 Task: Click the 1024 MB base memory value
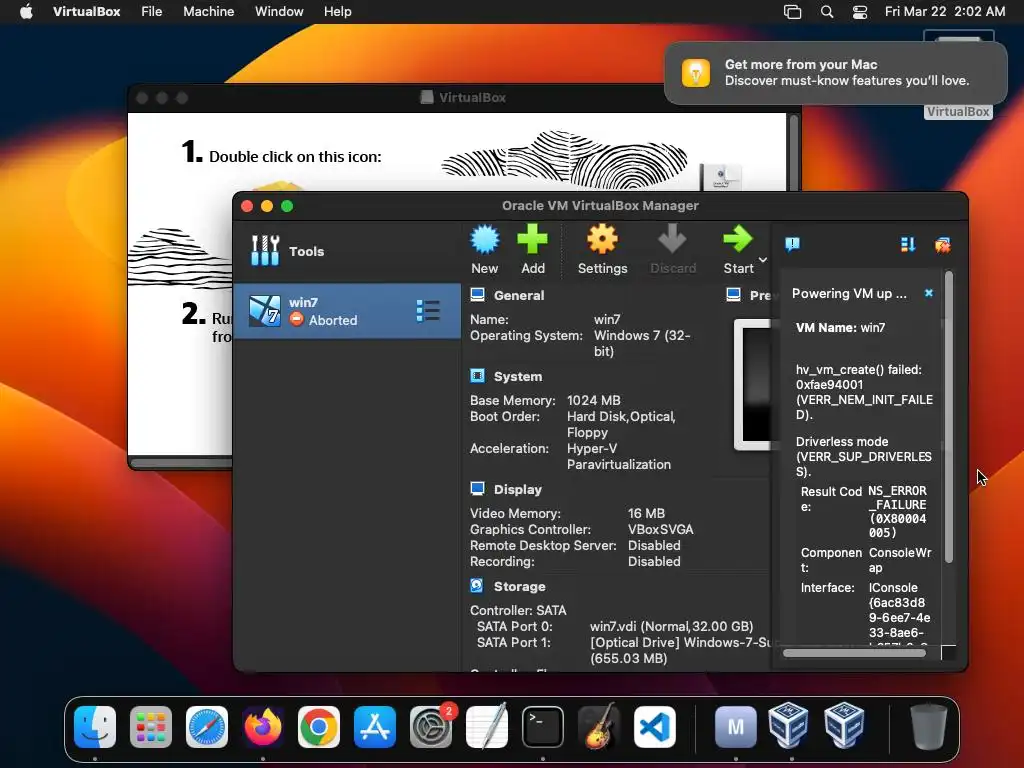click(x=594, y=400)
